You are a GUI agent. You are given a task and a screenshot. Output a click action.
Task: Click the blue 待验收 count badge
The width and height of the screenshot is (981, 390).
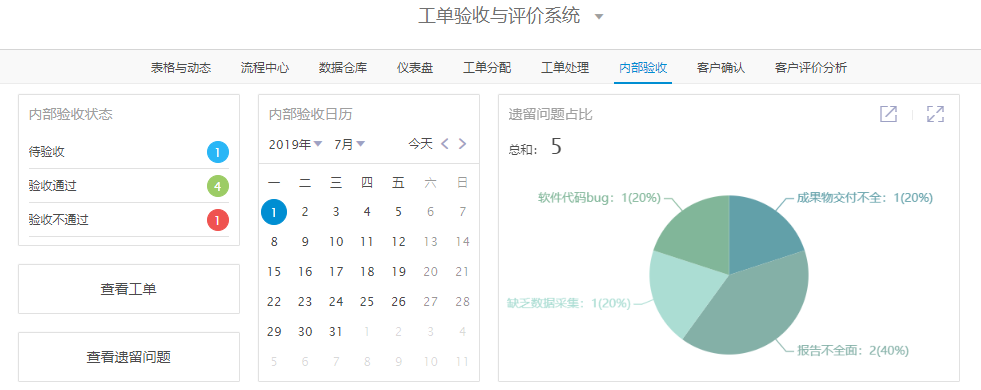pyautogui.click(x=218, y=152)
